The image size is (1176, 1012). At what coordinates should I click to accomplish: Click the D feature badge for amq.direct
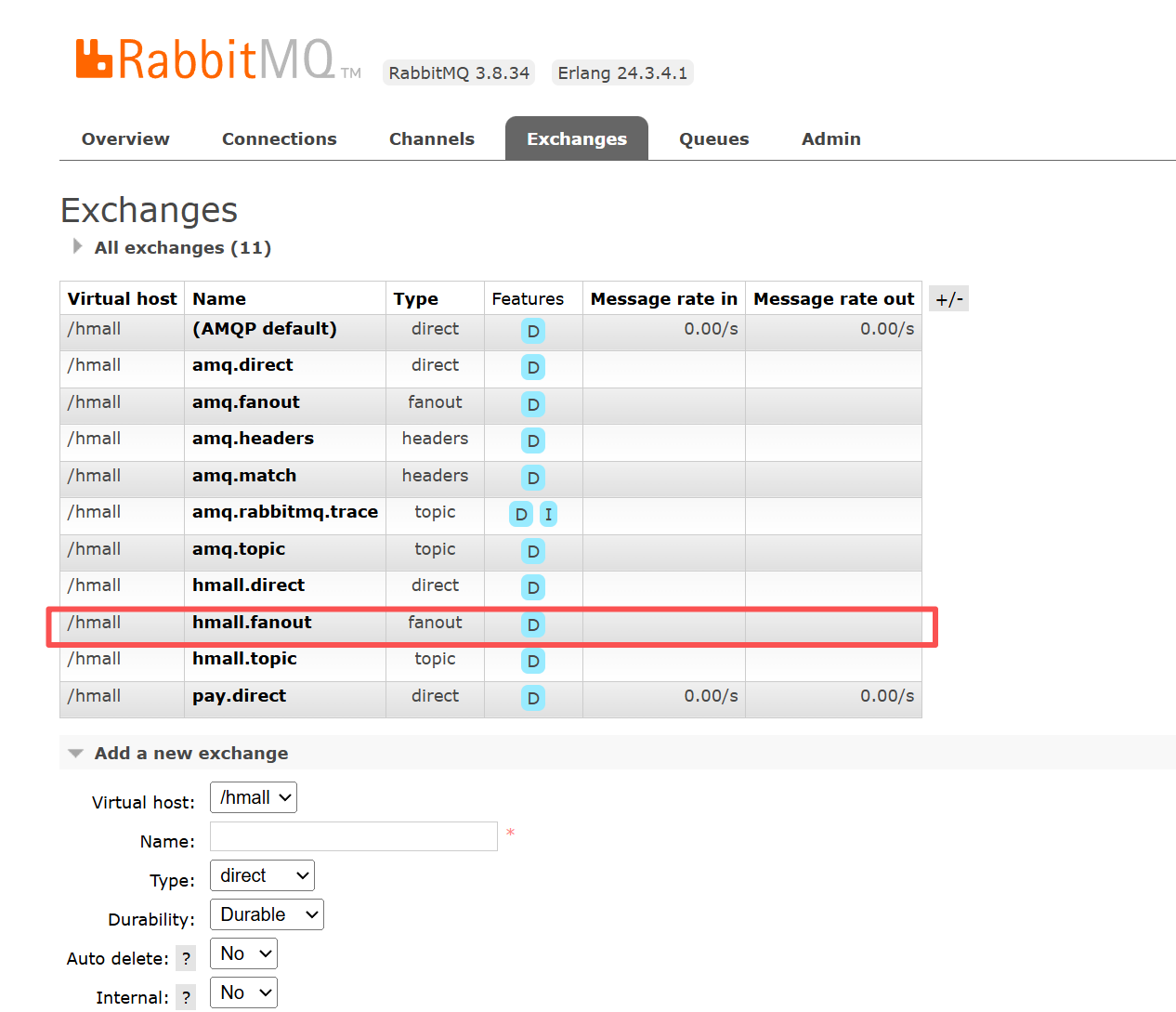point(533,368)
